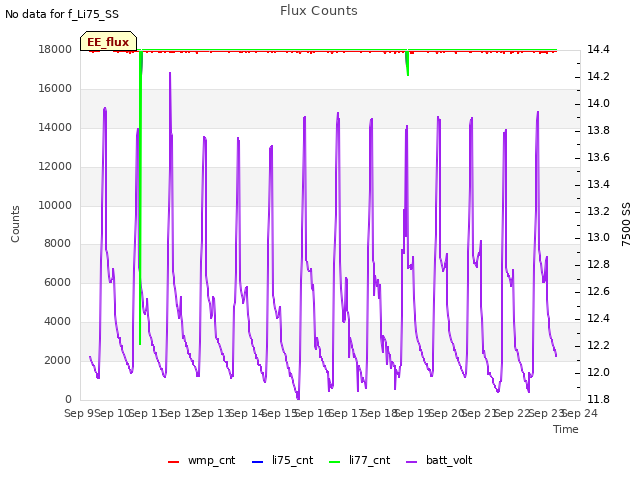
Task: Click the purple batt_volt legend swatch
Action: 412,462
